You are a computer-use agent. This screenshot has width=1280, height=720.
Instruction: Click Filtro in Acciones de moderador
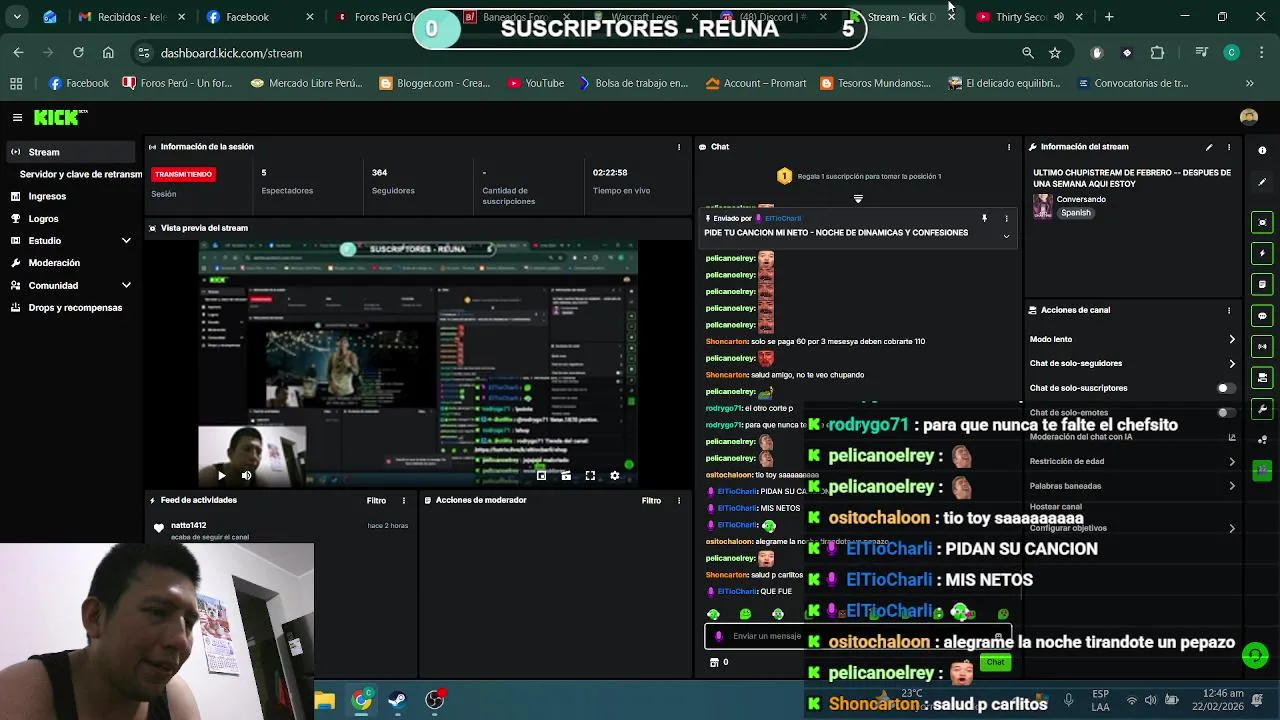click(x=651, y=500)
